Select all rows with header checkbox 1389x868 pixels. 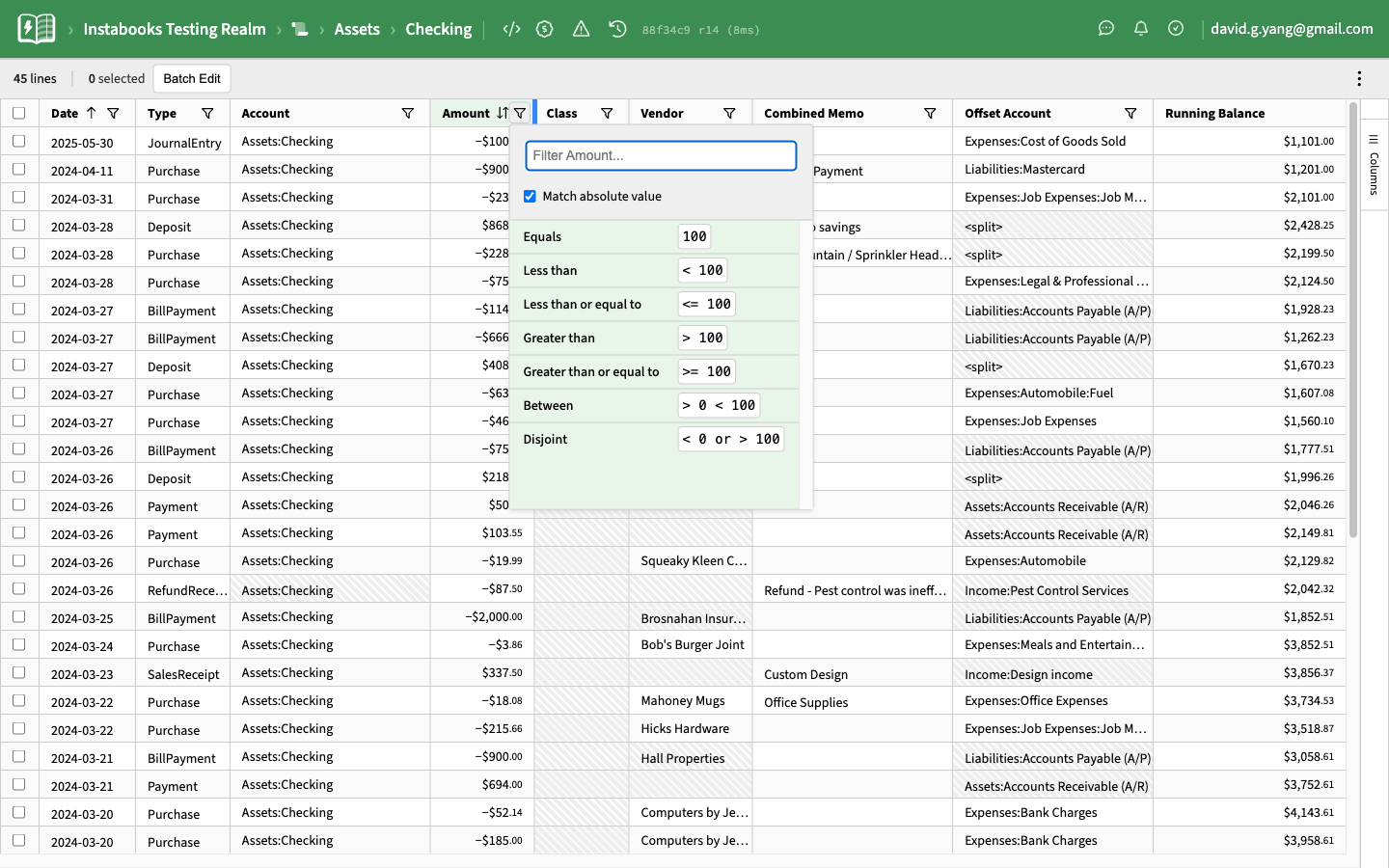click(x=19, y=113)
